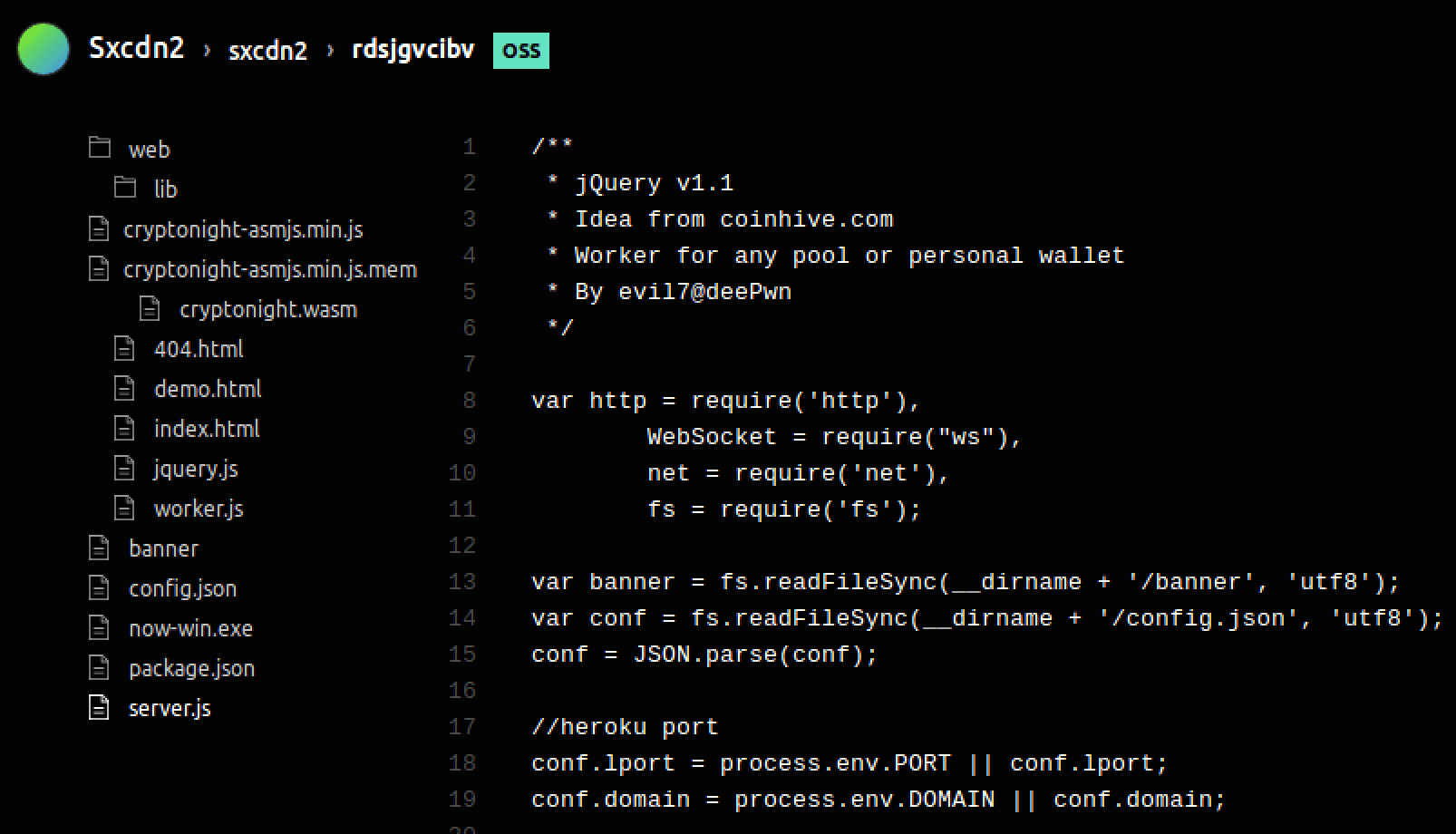1456x834 pixels.
Task: Click the index.html file icon
Action: click(124, 429)
